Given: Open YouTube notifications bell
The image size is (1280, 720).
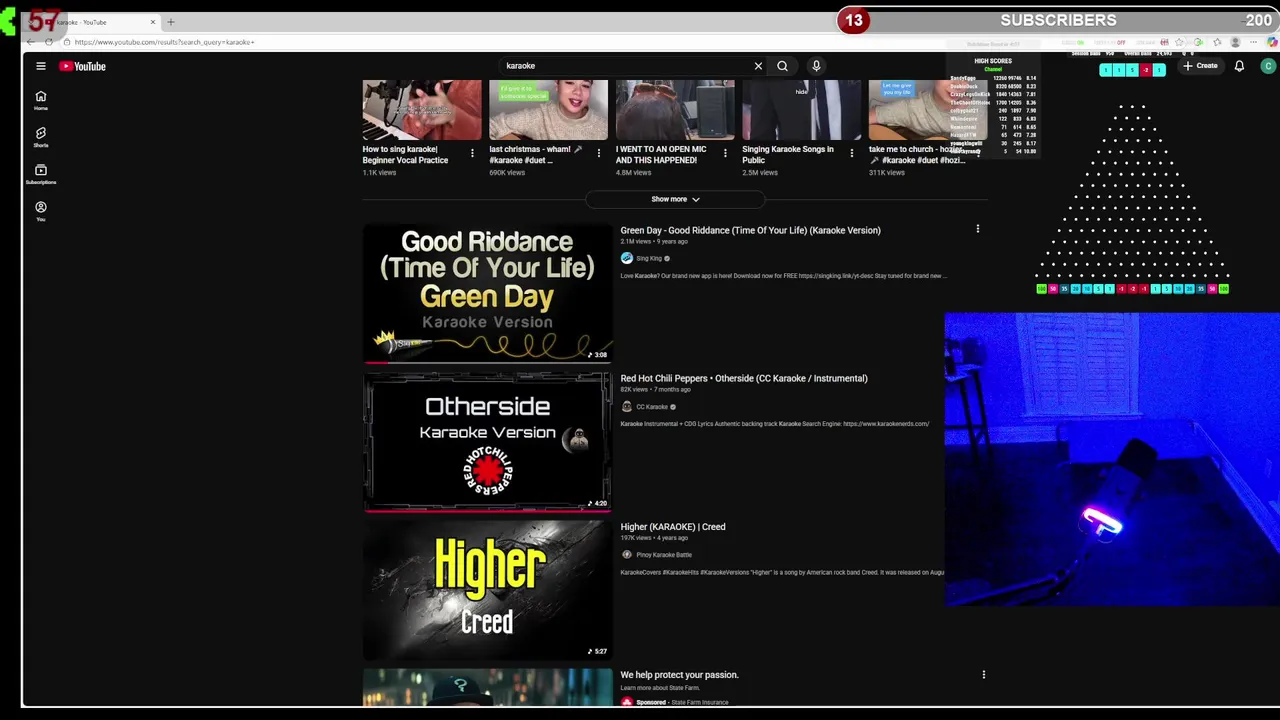Looking at the screenshot, I should [x=1239, y=66].
